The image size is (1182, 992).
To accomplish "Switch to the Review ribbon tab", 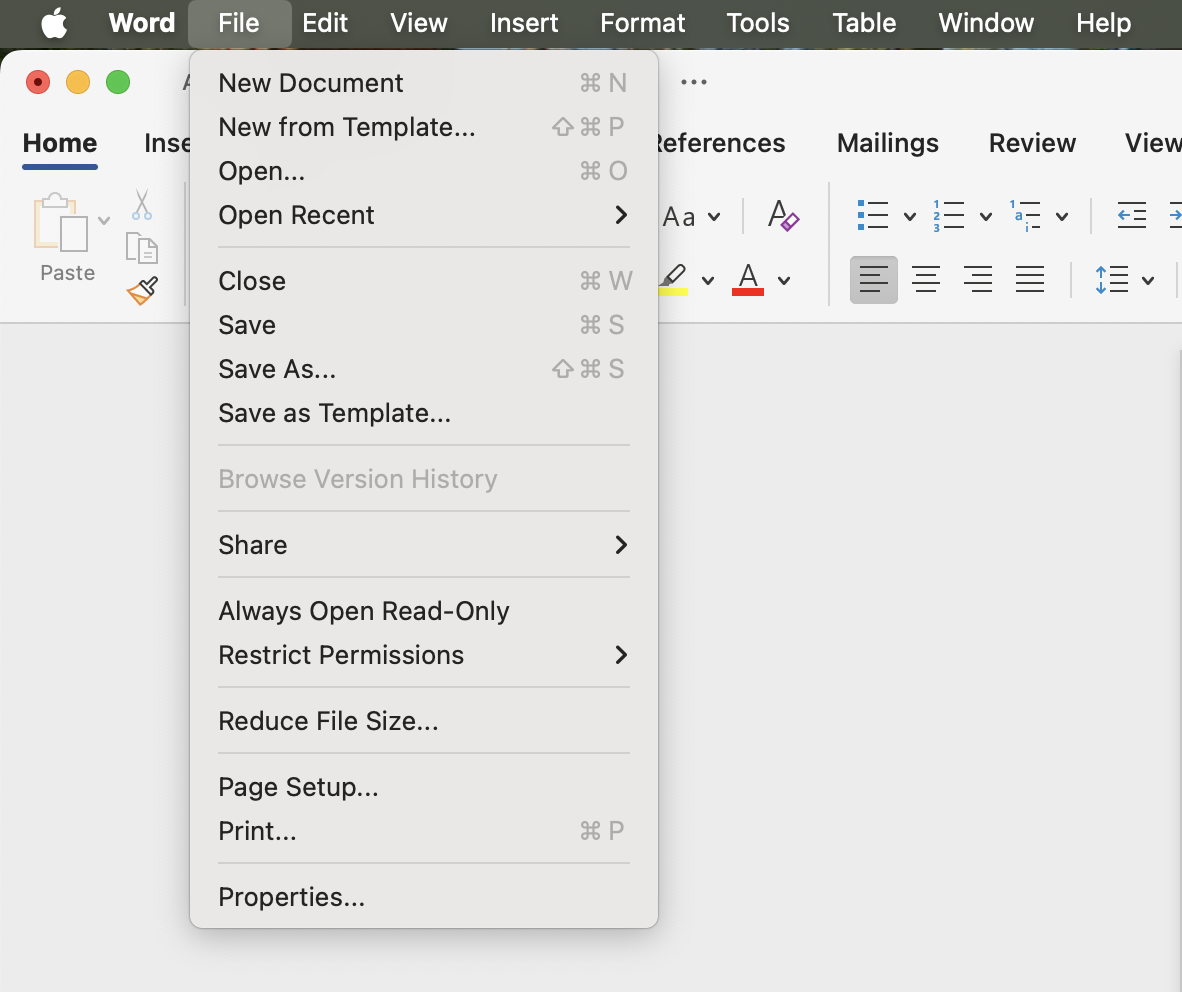I will pos(1032,143).
